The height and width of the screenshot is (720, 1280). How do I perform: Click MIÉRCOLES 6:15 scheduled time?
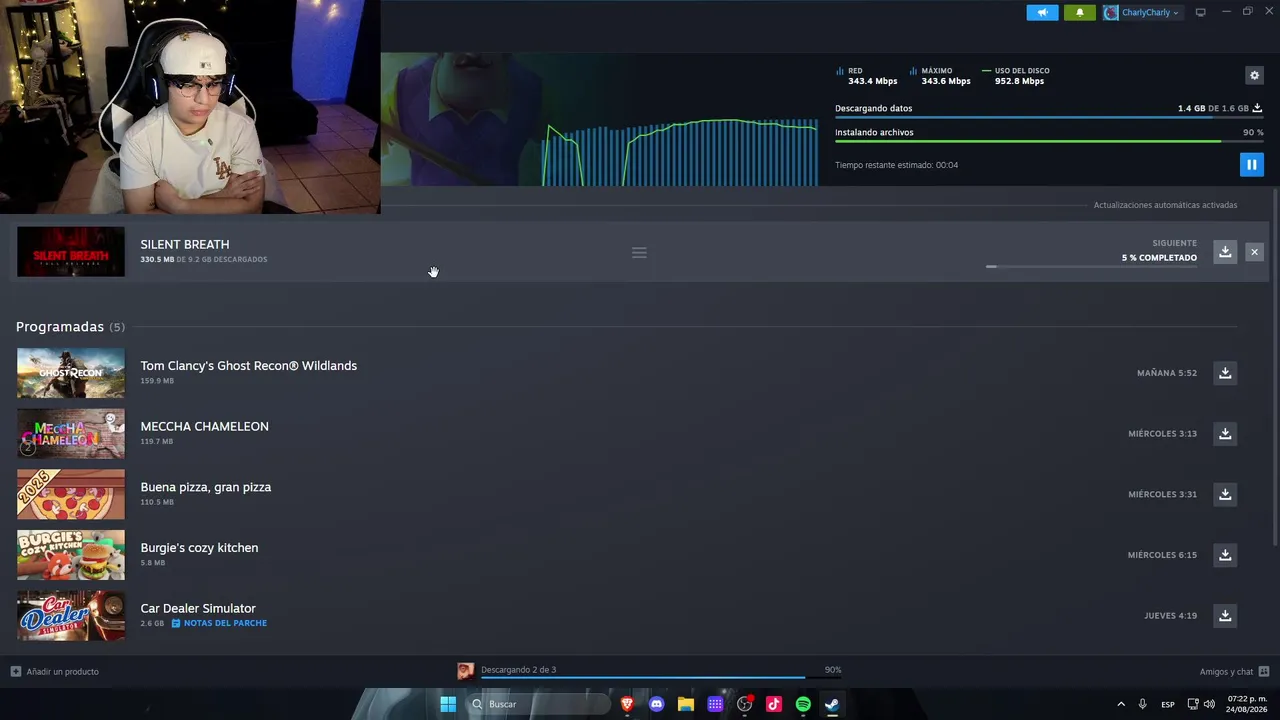[x=1162, y=555]
